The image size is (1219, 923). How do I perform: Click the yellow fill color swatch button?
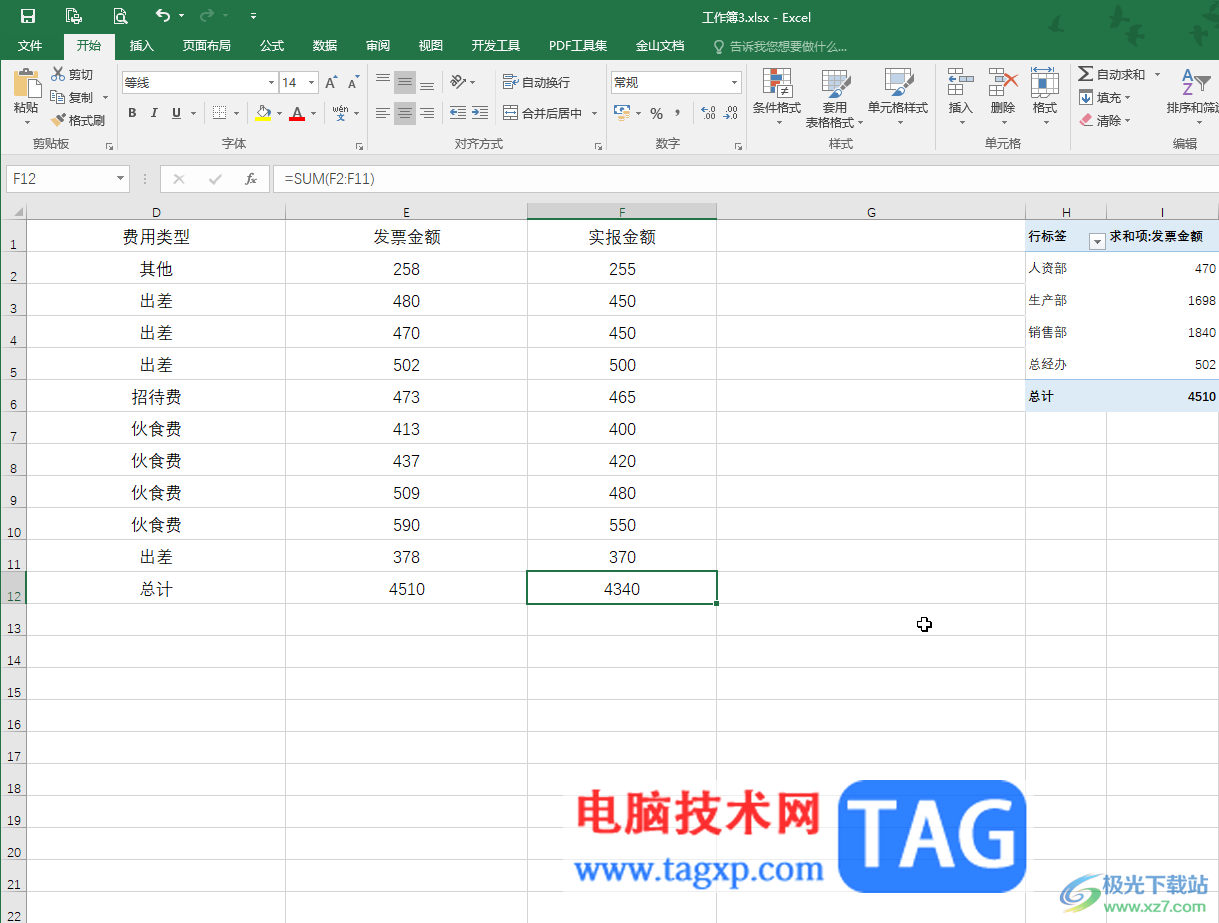pos(263,113)
